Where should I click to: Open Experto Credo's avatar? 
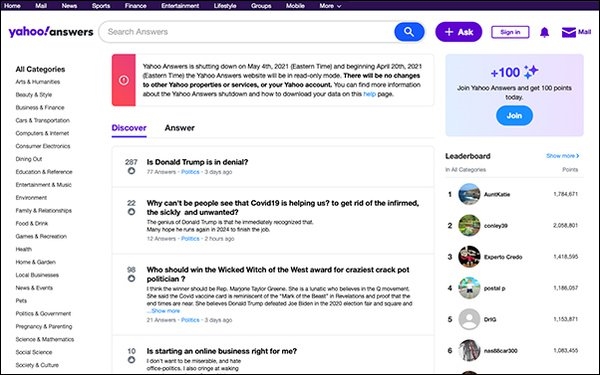[x=469, y=257]
